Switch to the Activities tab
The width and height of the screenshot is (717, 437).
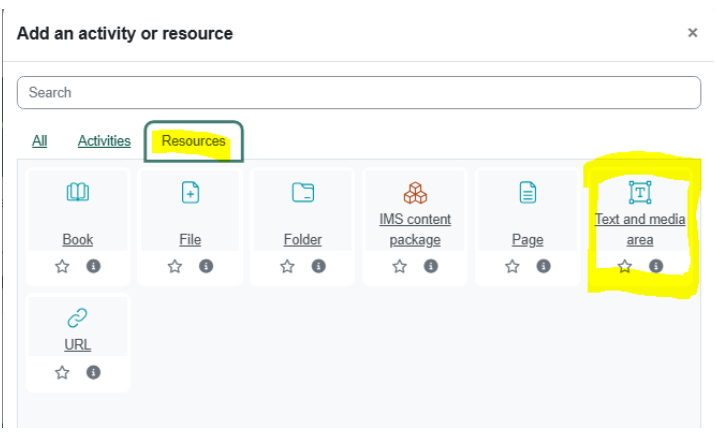point(104,141)
